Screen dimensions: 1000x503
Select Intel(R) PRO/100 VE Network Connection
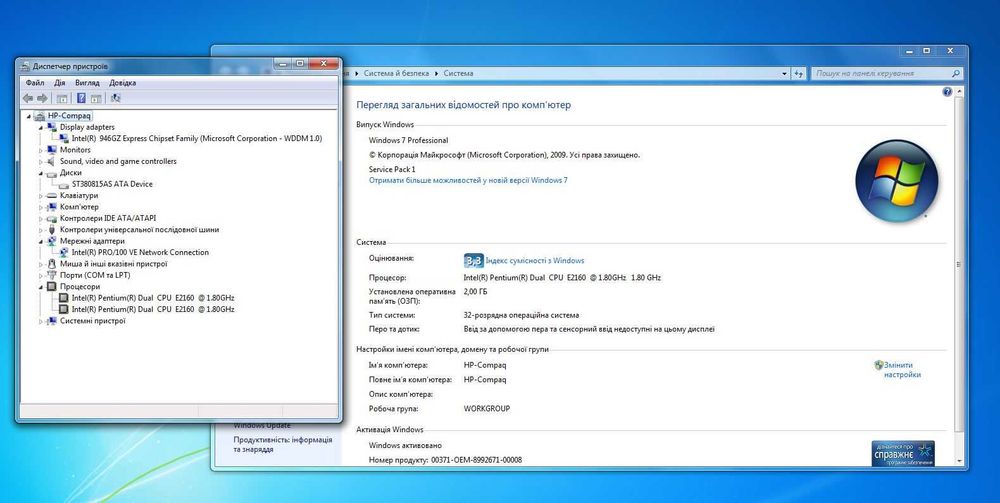coord(140,252)
